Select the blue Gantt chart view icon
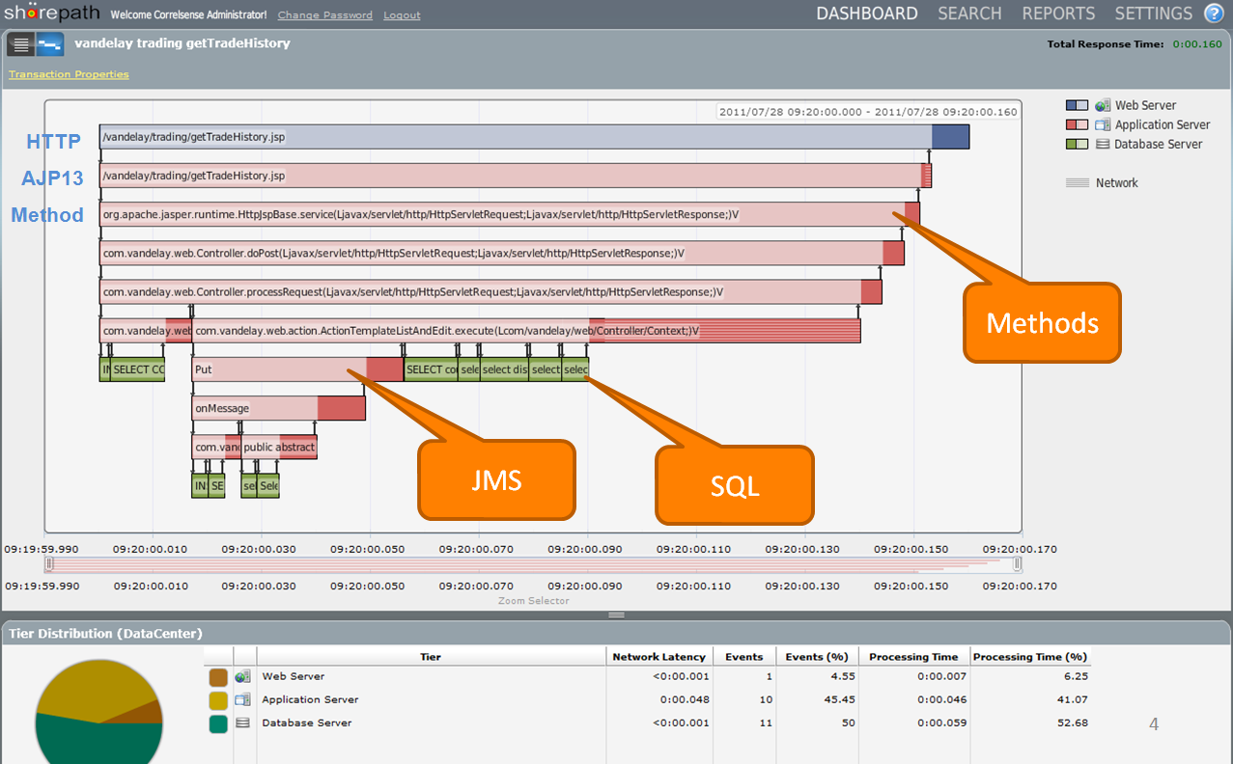This screenshot has width=1233, height=764. pos(50,44)
